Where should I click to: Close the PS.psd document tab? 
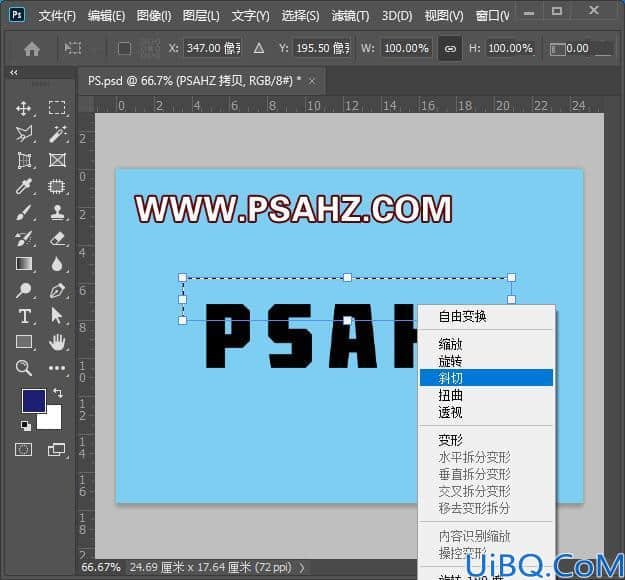[312, 81]
